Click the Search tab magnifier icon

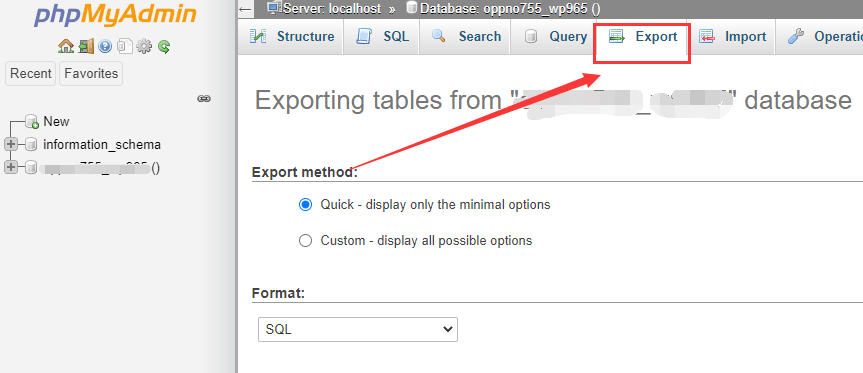click(x=439, y=36)
